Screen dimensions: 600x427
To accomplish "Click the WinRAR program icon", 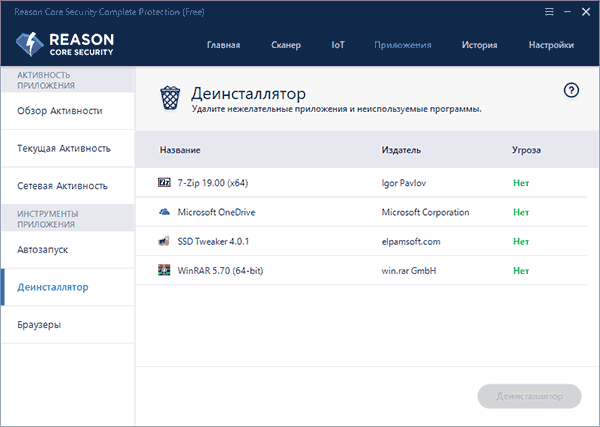I will (x=165, y=270).
